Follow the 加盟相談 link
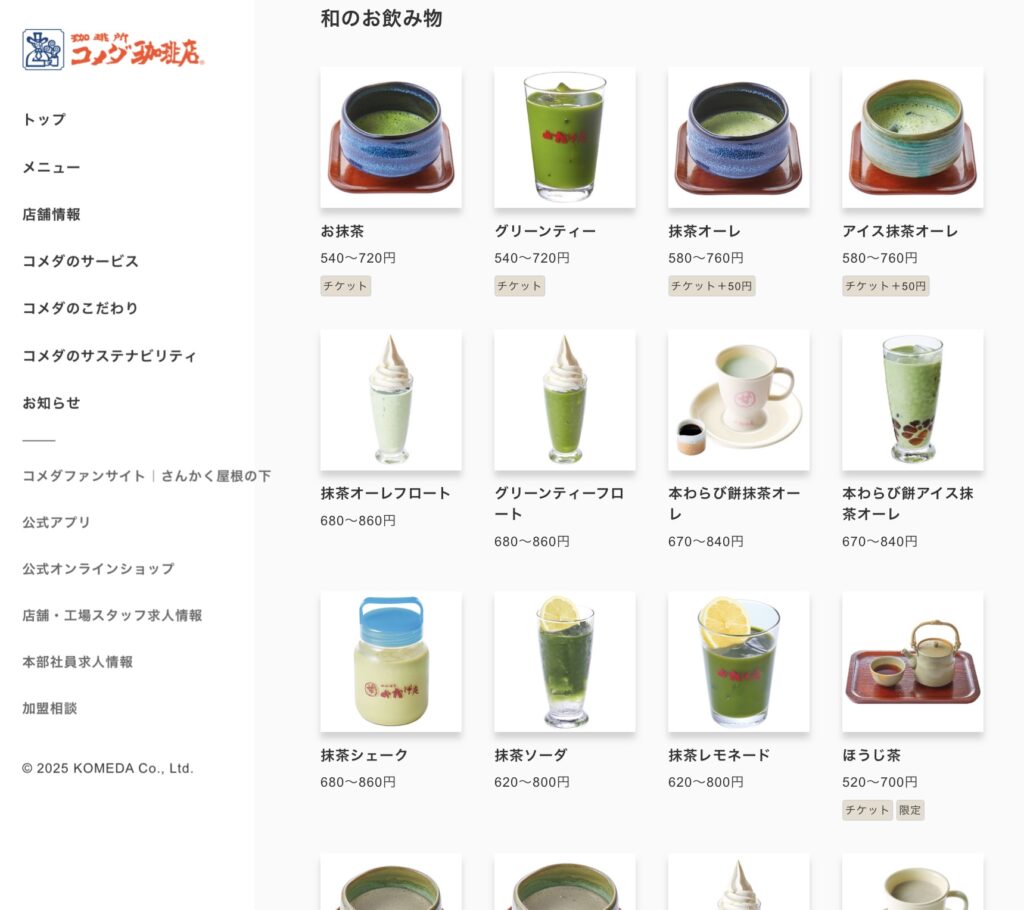Screen dimensions: 1024x910 click(50, 708)
